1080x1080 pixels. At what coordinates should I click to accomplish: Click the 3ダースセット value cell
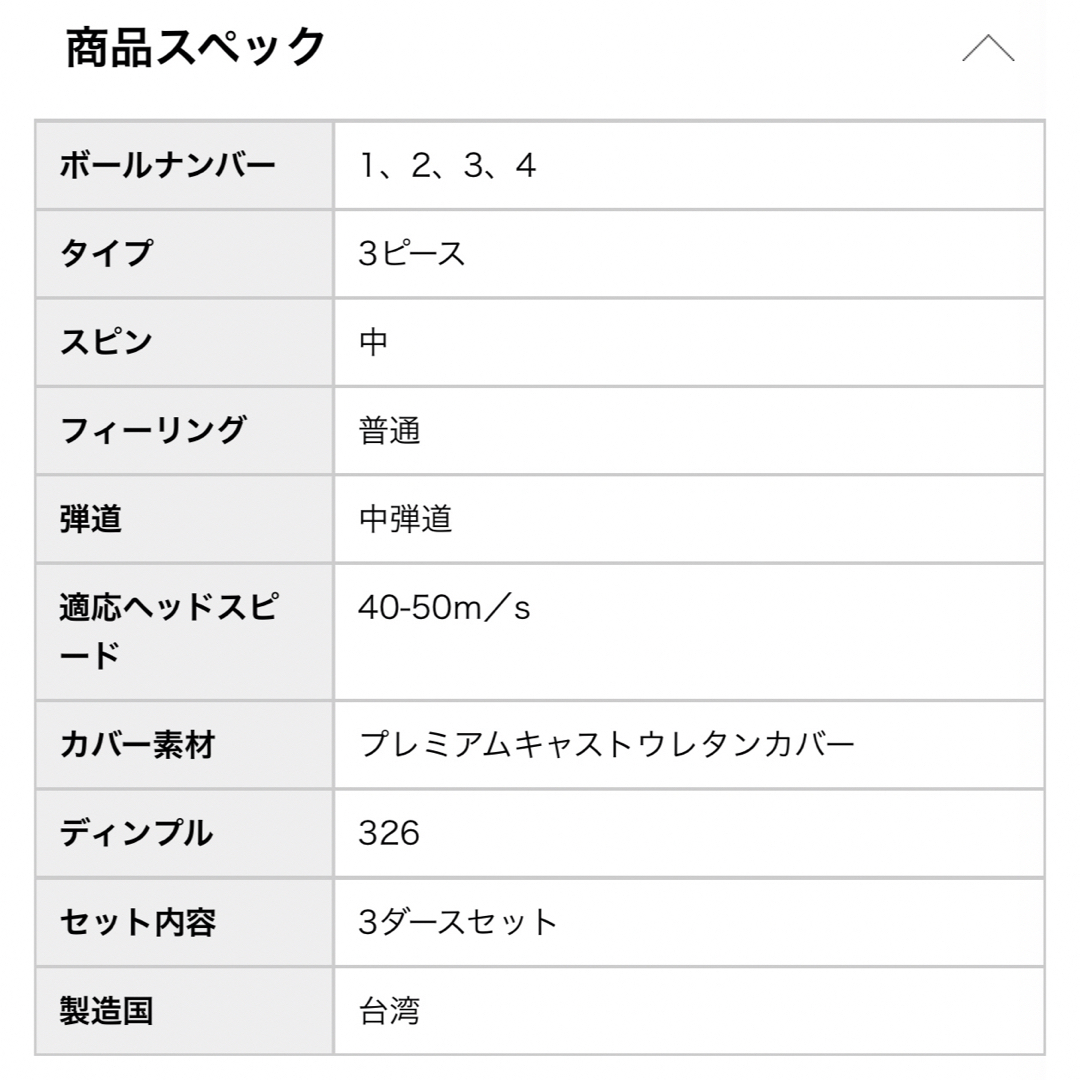point(689,922)
